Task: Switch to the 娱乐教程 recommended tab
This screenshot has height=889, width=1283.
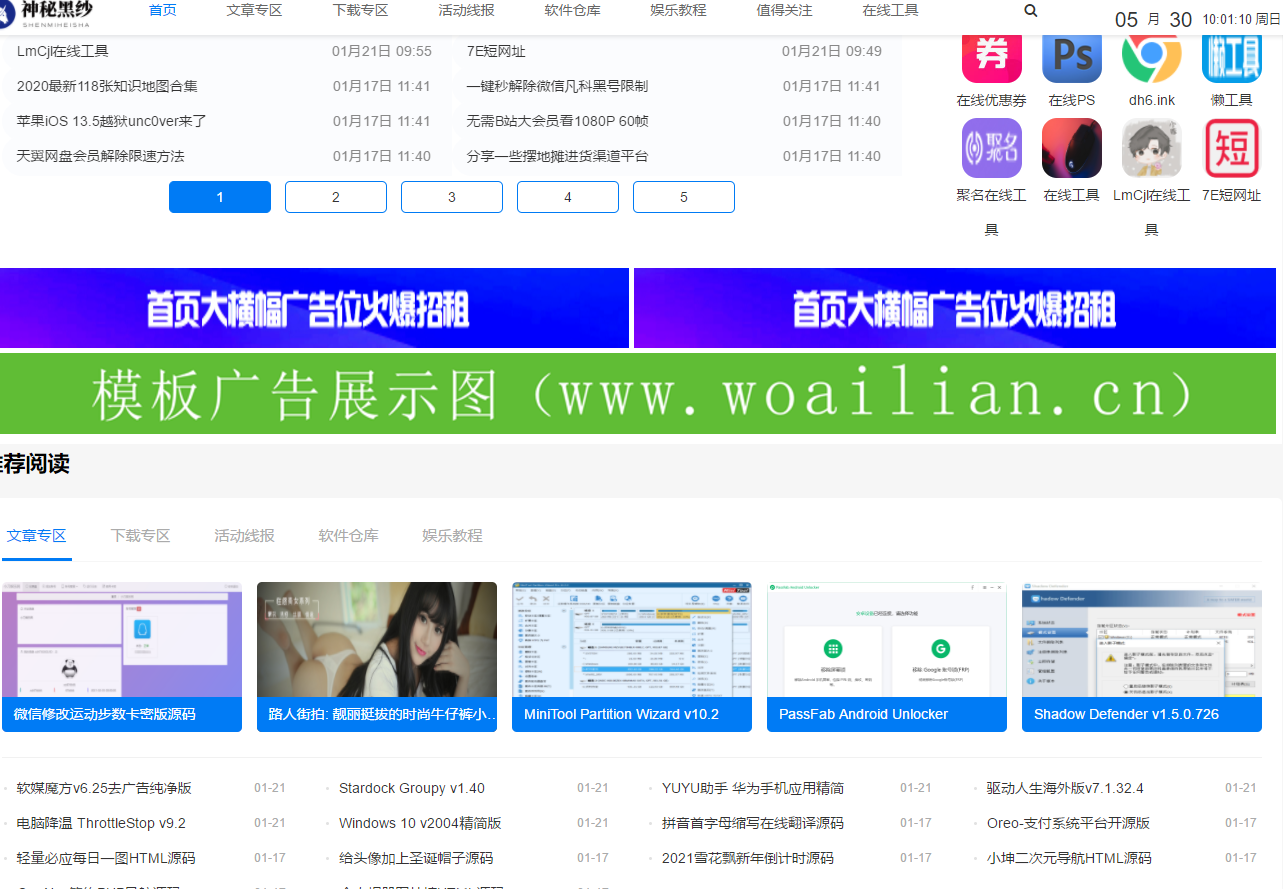Action: [x=452, y=536]
